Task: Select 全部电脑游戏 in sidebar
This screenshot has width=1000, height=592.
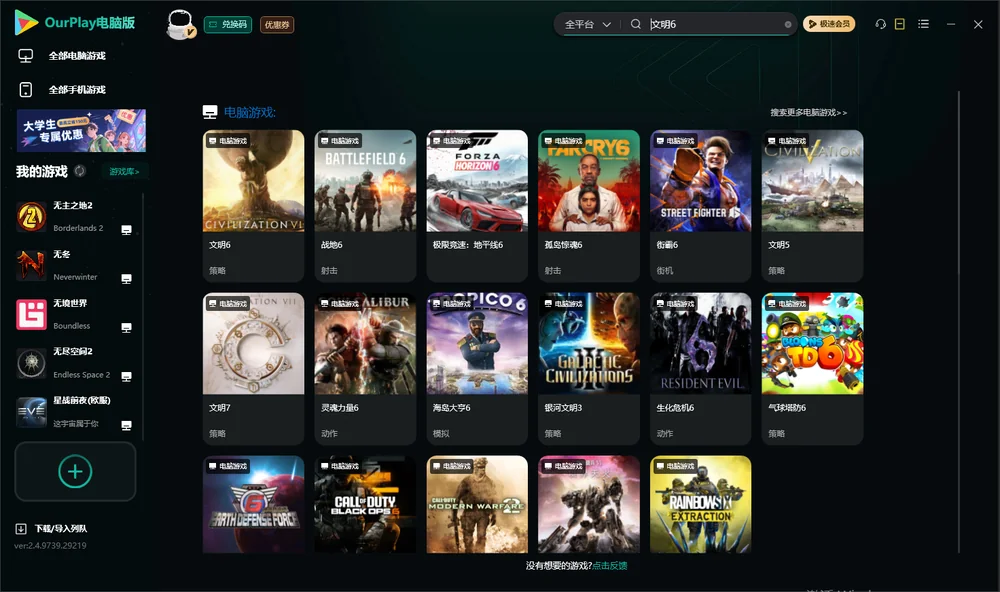Action: point(77,56)
